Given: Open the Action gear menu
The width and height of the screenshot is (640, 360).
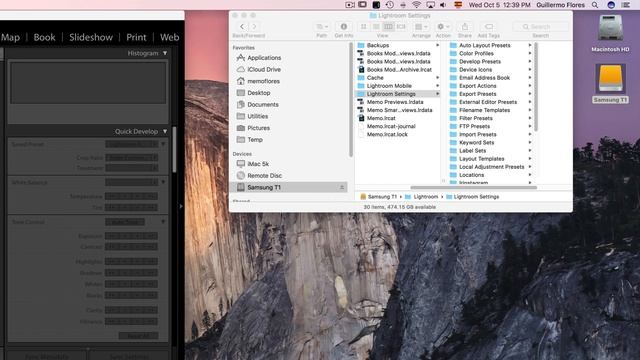Looking at the screenshot, I should [x=443, y=27].
